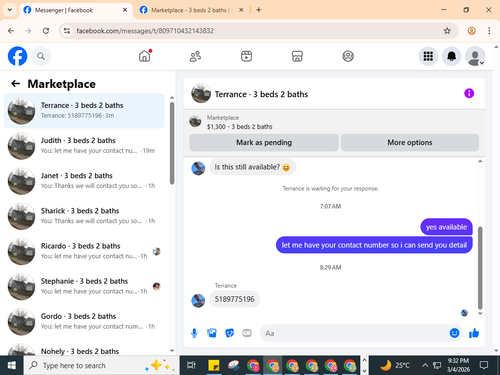Open the tab search dropdown arrow
The height and width of the screenshot is (375, 500).
click(x=10, y=10)
